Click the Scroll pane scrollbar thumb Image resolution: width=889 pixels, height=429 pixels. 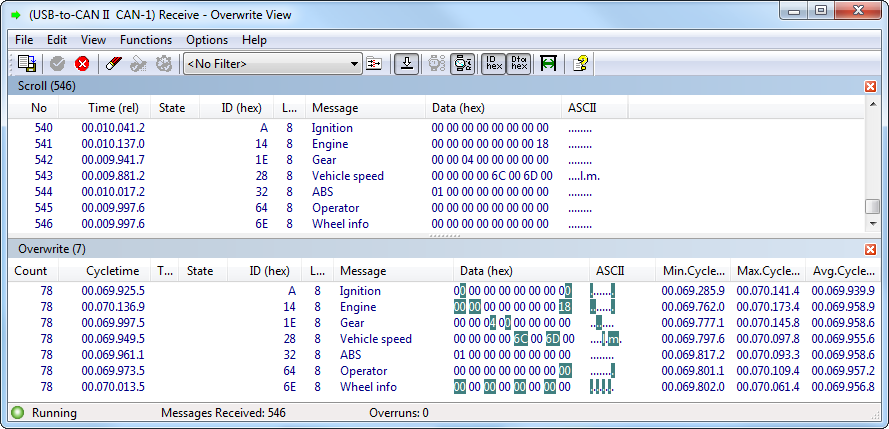click(873, 207)
